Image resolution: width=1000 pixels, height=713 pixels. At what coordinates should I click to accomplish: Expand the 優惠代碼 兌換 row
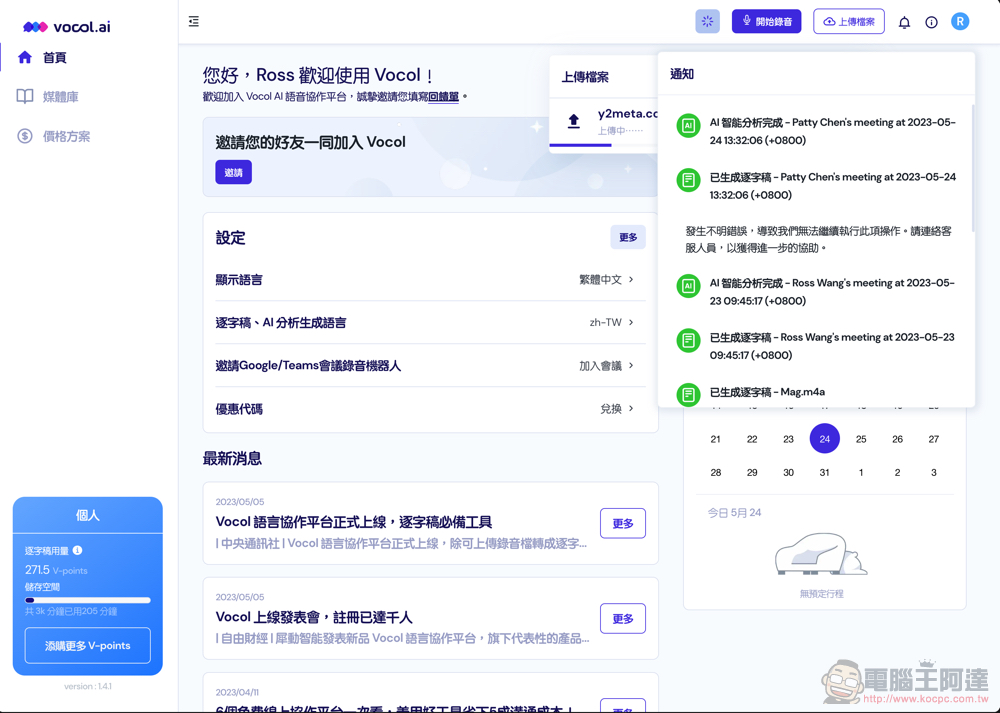(x=616, y=409)
